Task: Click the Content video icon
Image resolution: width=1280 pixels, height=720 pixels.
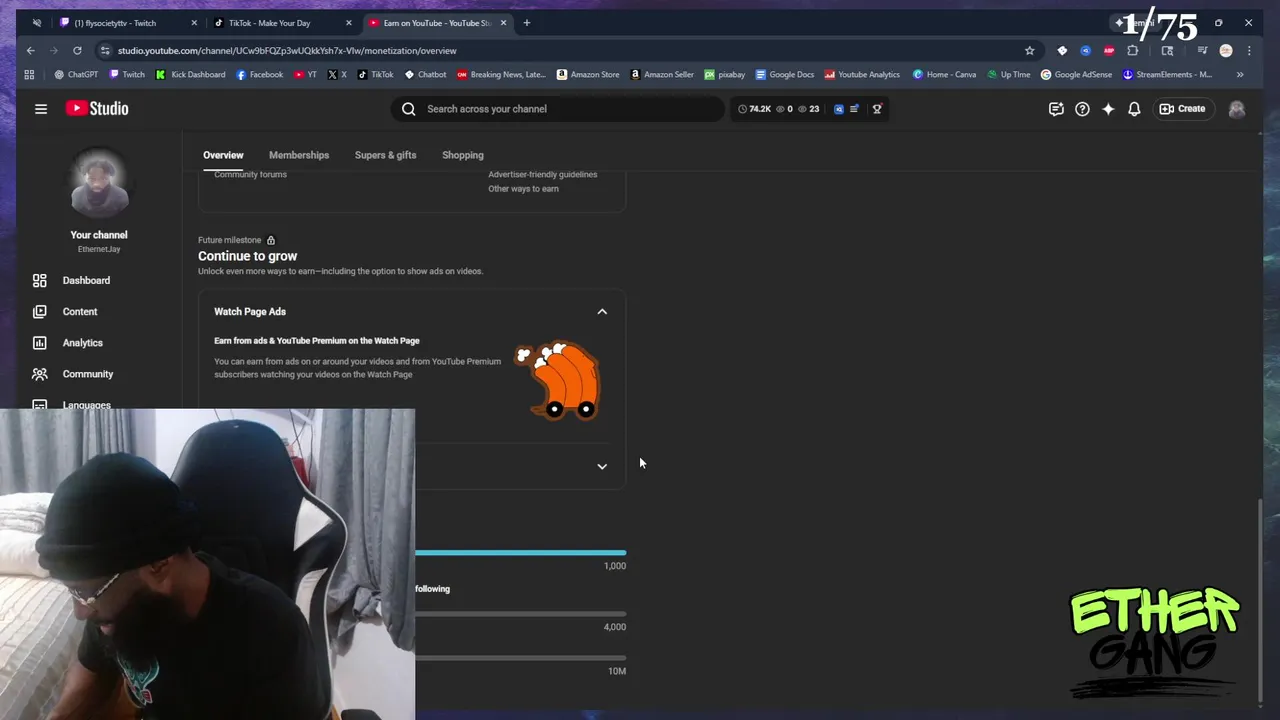Action: pyautogui.click(x=40, y=312)
